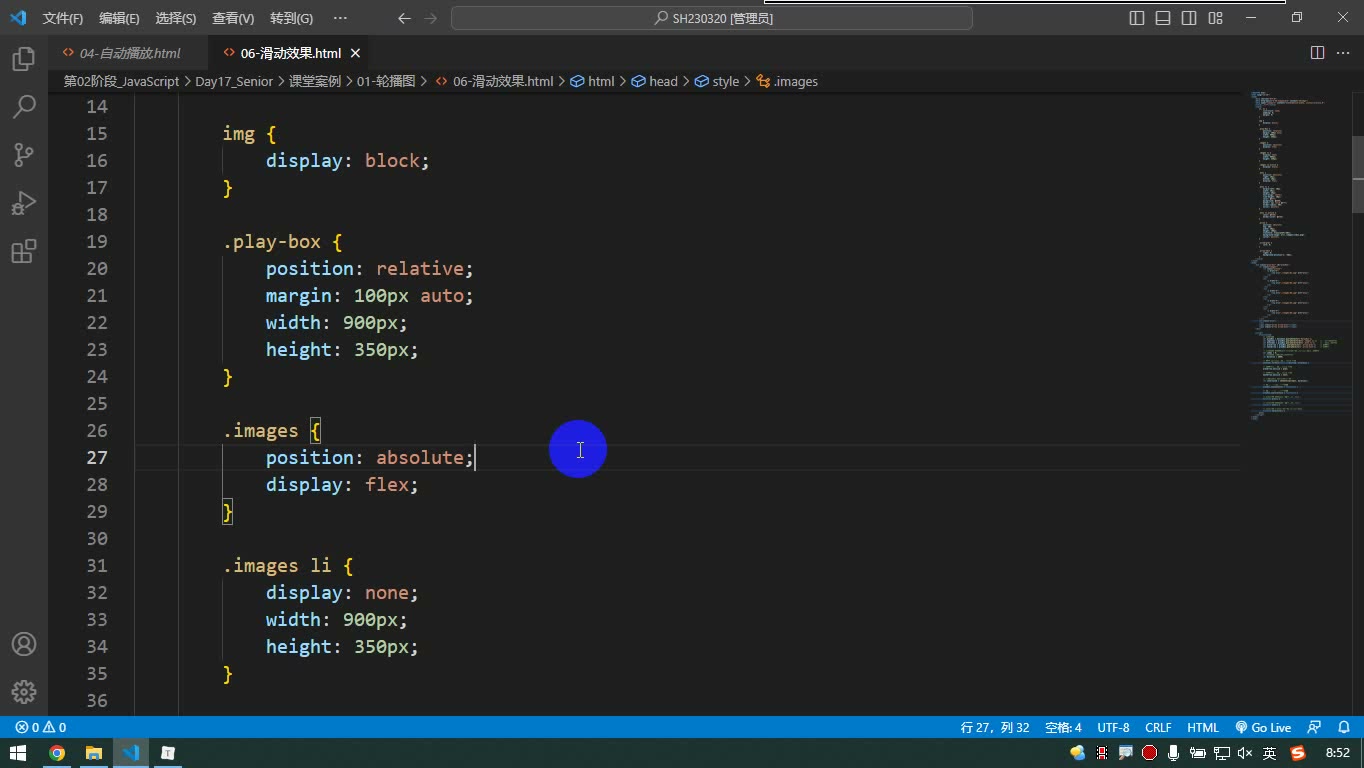Click the feedback icon in status bar

(1314, 727)
